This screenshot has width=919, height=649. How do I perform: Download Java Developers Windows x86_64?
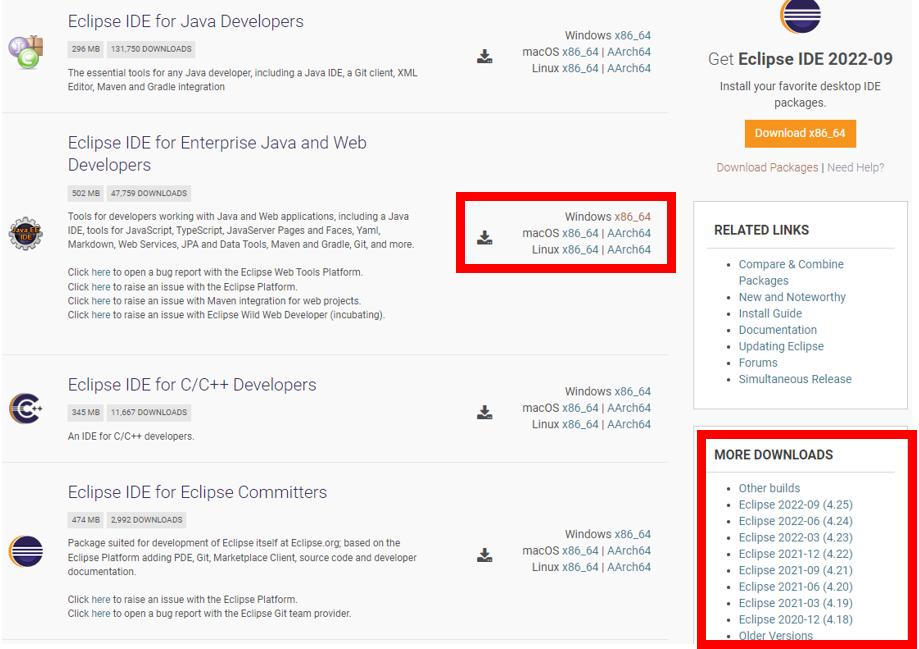click(632, 36)
